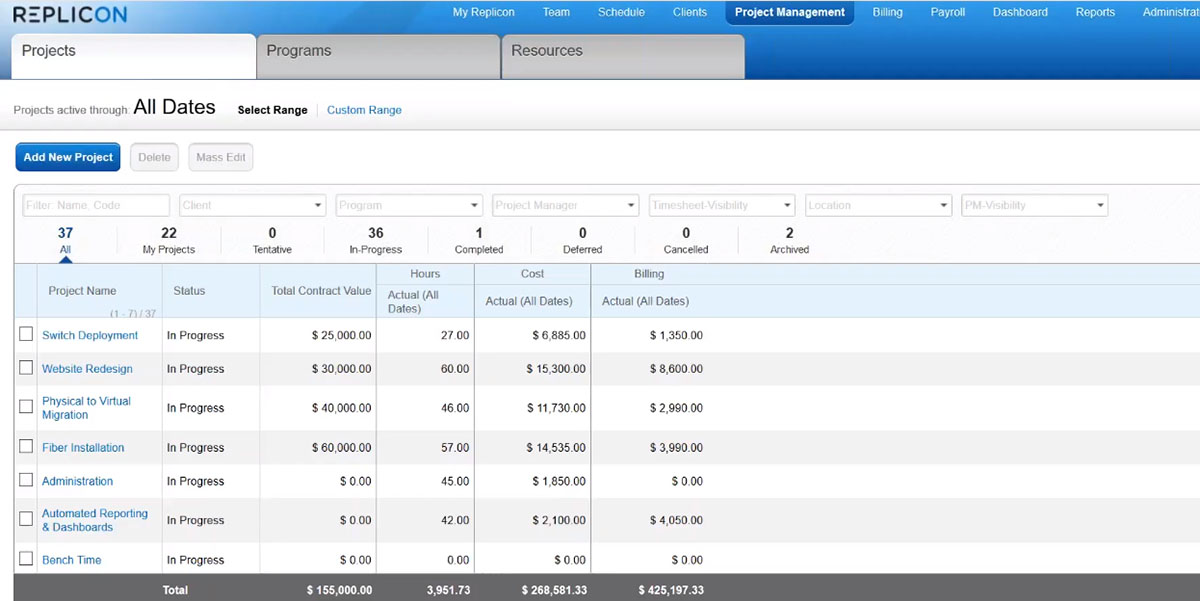
Task: Open the Reports menu item
Action: (1095, 12)
